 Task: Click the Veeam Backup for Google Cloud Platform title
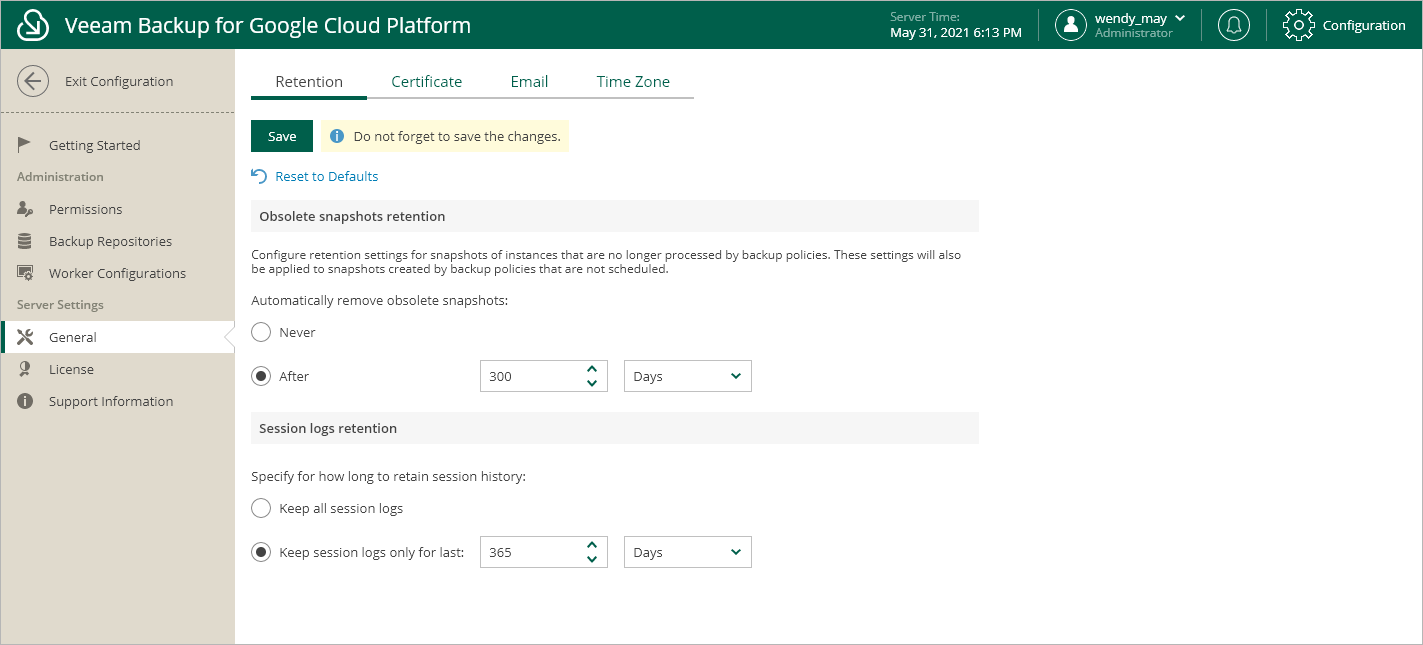(x=268, y=25)
